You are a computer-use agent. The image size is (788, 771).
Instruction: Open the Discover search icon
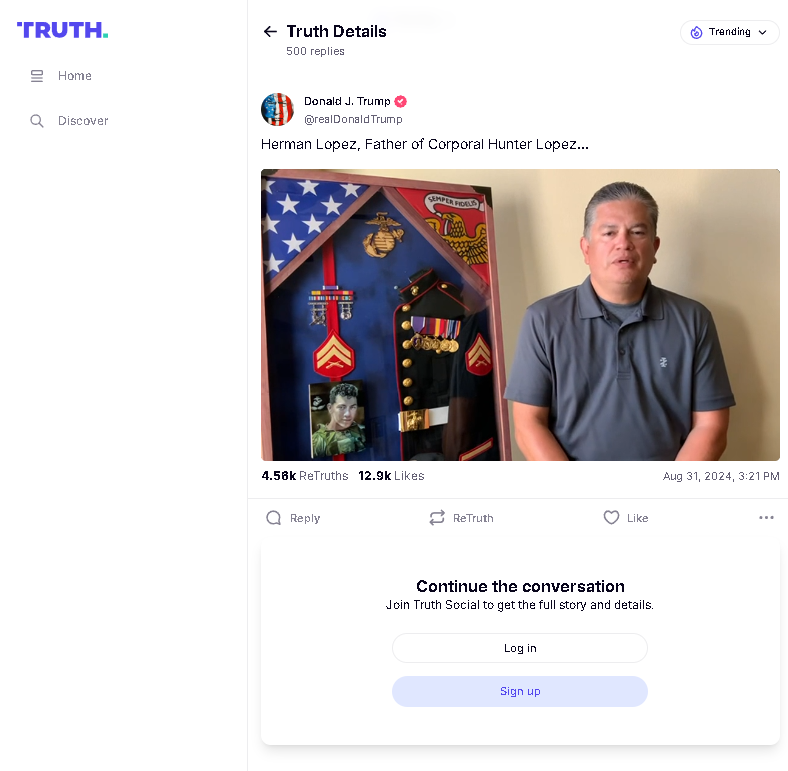37,121
